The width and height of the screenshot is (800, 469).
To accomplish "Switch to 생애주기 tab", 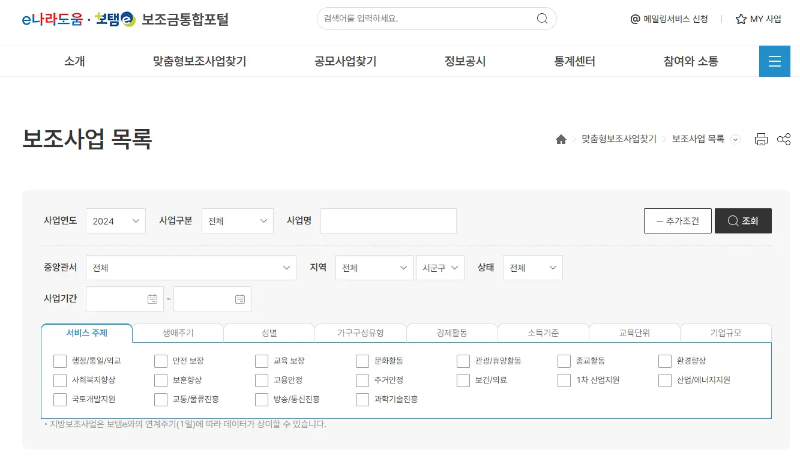I will 178,333.
